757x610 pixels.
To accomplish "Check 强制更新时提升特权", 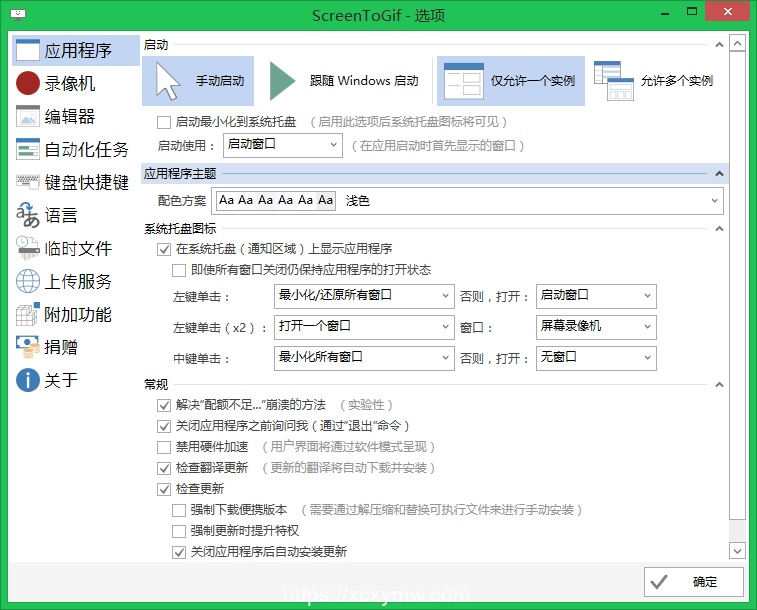I will 179,531.
